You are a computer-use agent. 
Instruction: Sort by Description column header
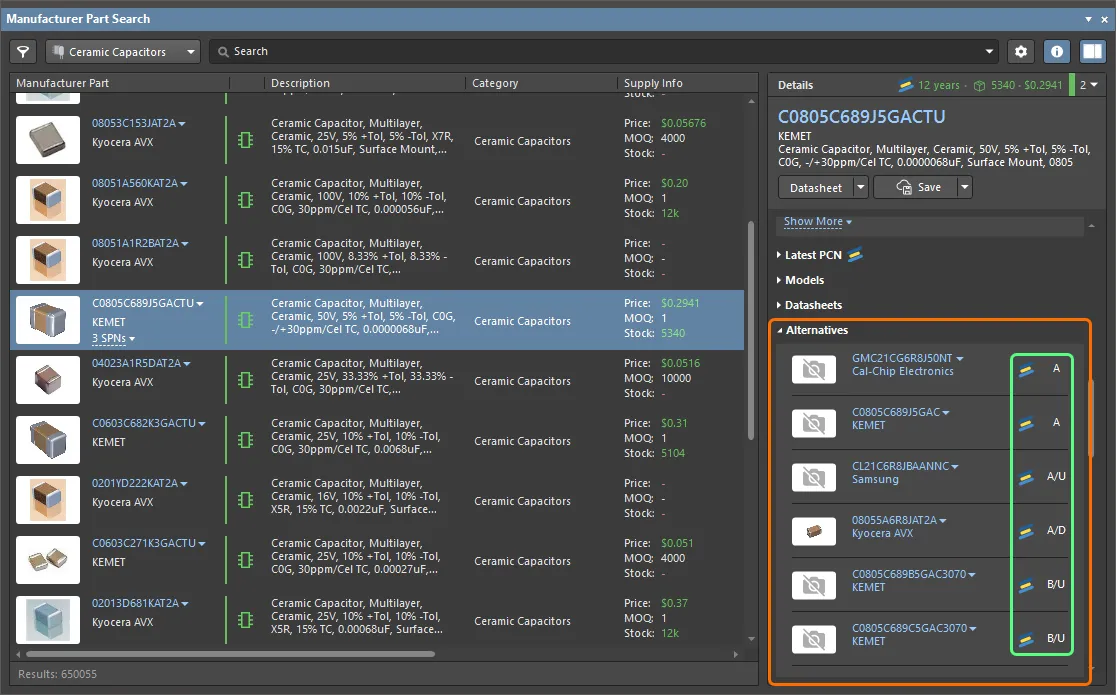300,83
